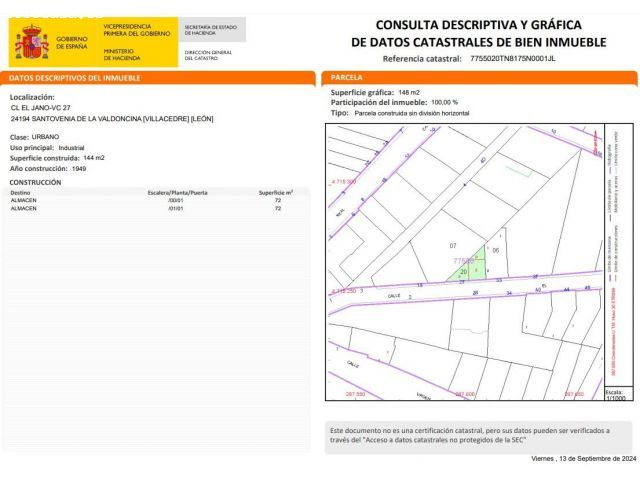Screen dimensions: 640x480
Task: Click 'ALMACEN' in the /00/01 row
Action: pos(23,200)
